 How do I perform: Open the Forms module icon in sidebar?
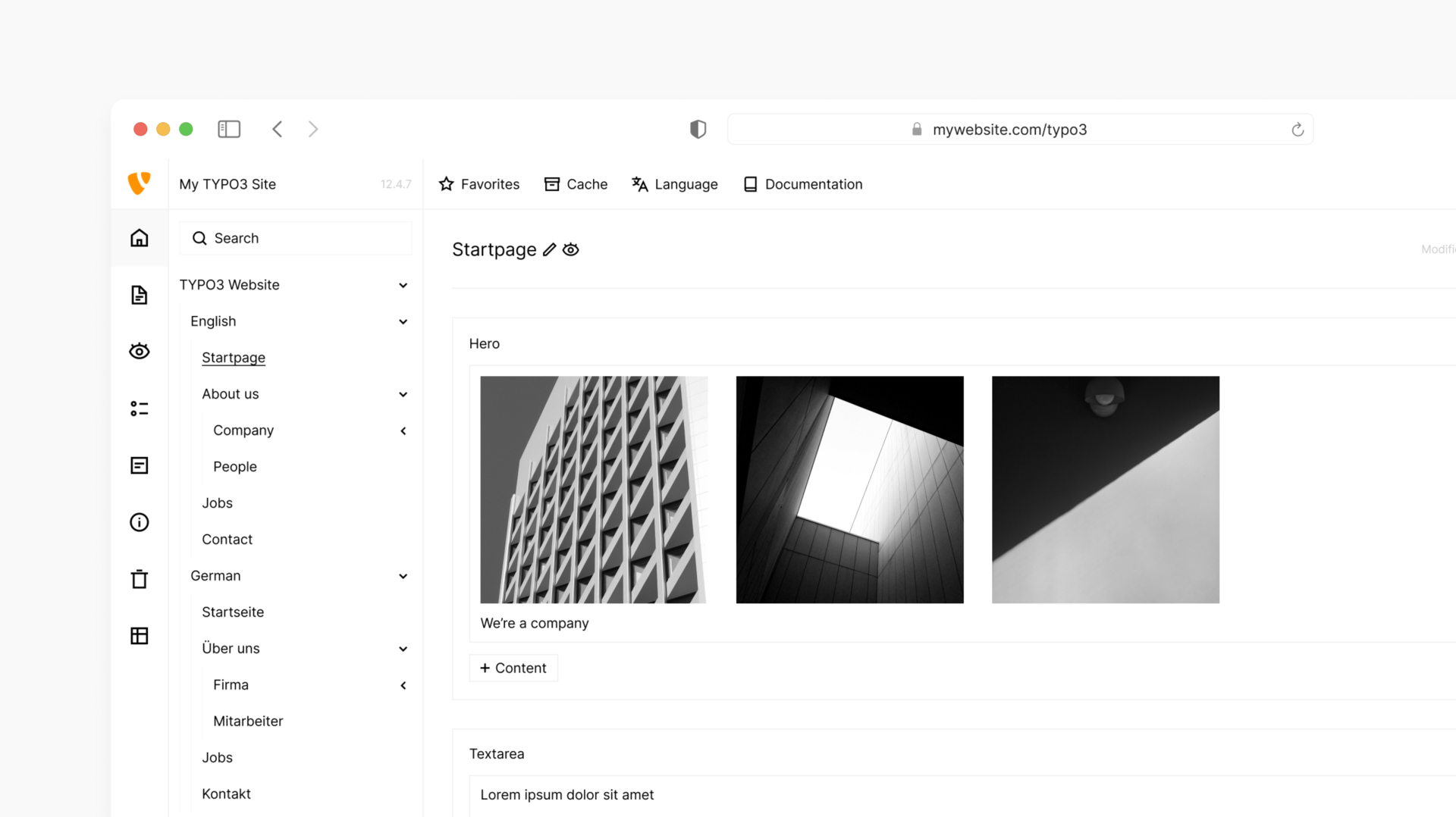[140, 465]
